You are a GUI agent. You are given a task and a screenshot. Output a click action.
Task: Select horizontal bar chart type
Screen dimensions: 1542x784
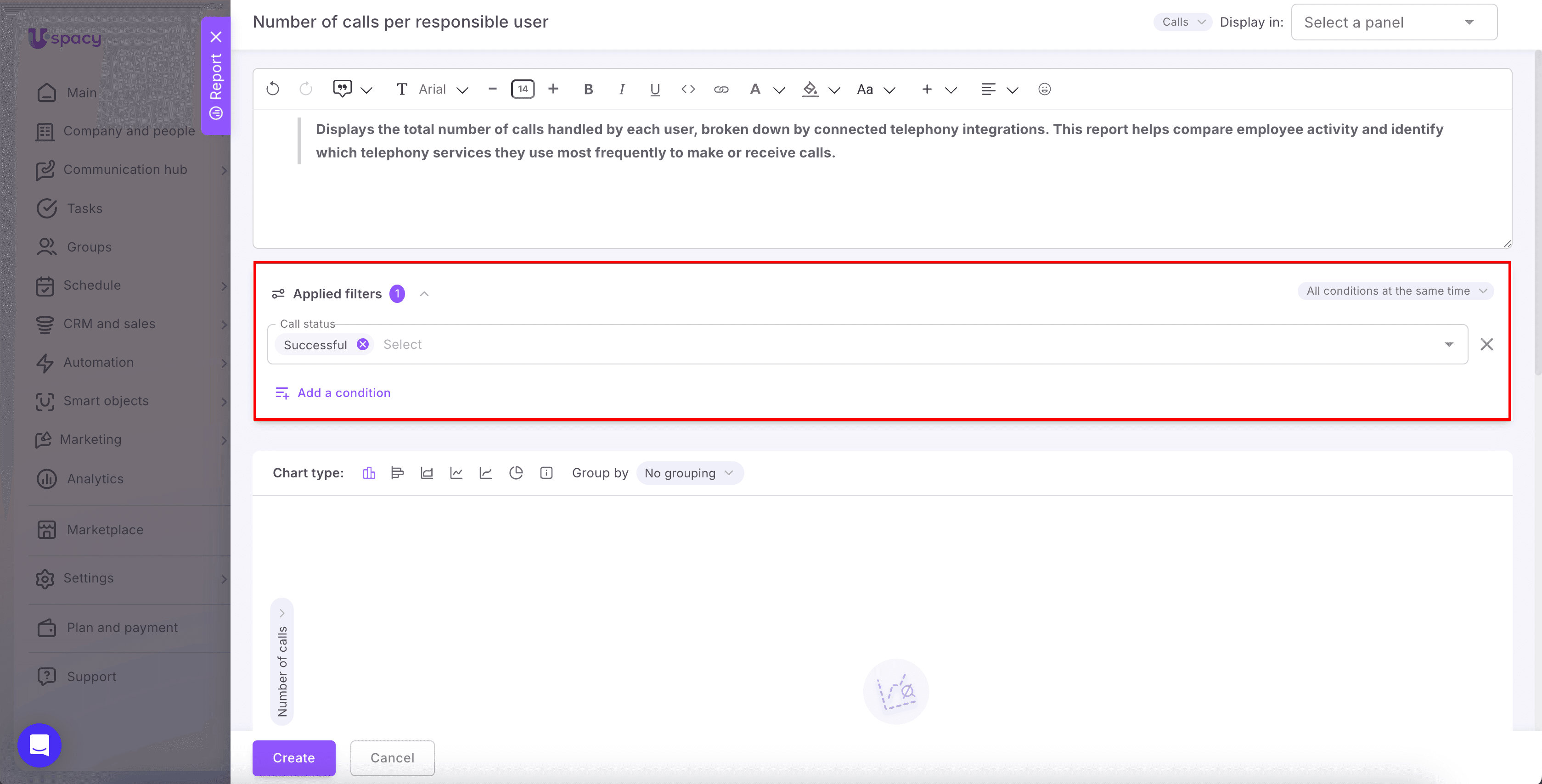[x=397, y=473]
